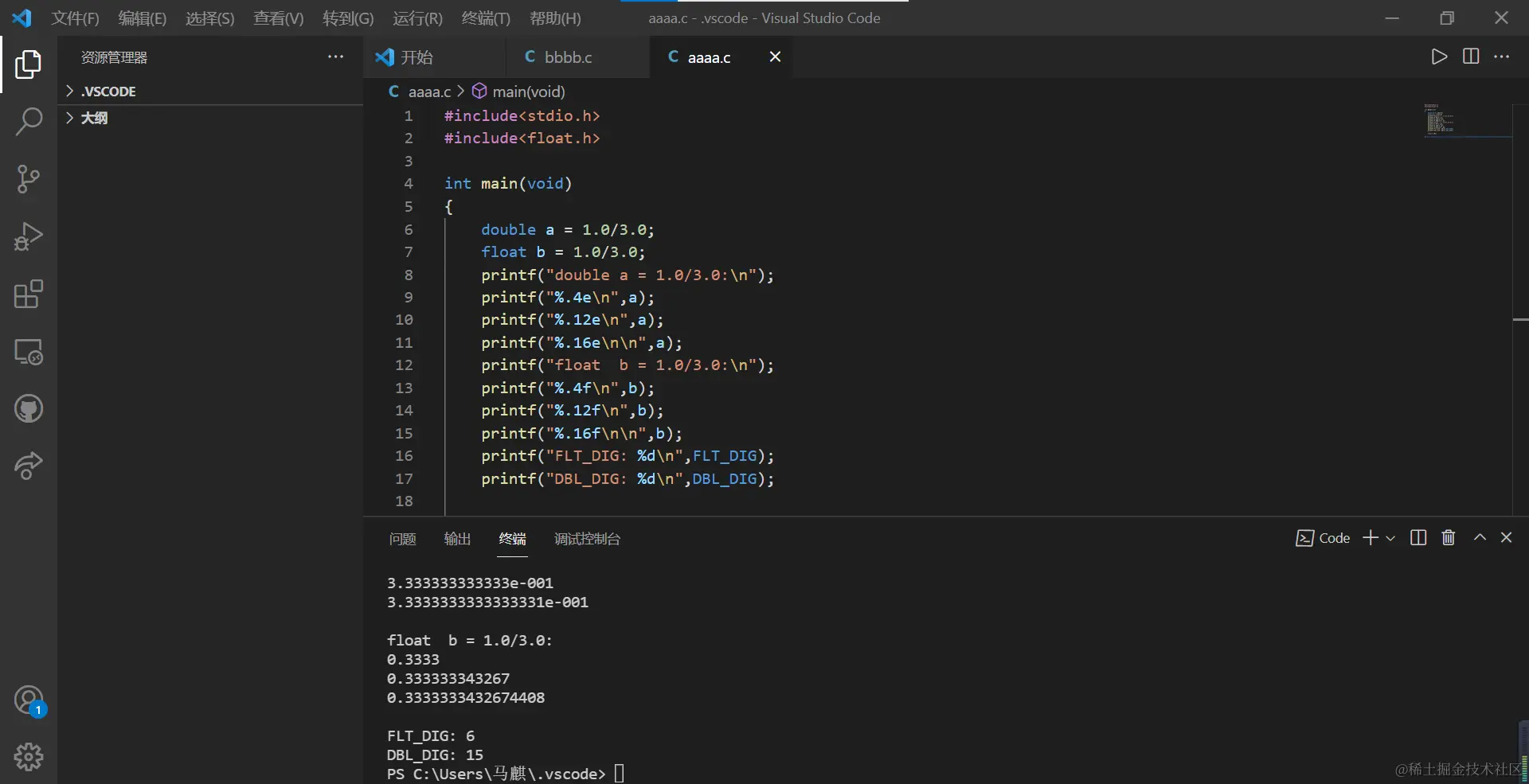This screenshot has width=1529, height=784.
Task: Kill the terminal with trash icon
Action: (x=1449, y=538)
